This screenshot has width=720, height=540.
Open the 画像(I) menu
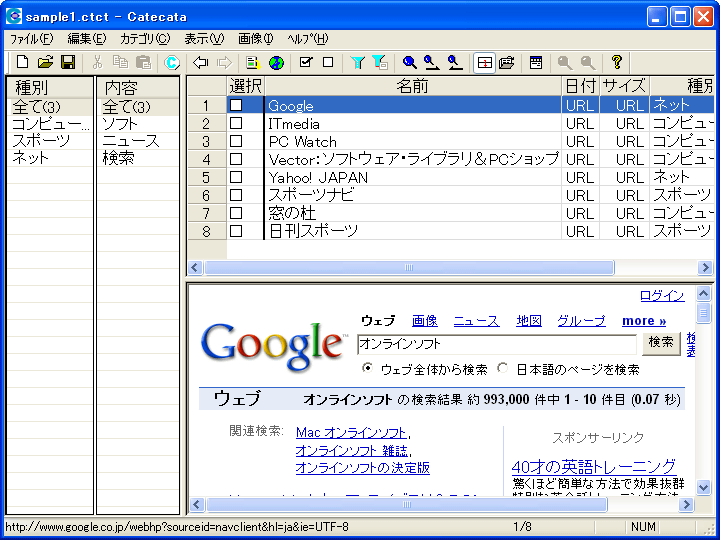pyautogui.click(x=255, y=39)
